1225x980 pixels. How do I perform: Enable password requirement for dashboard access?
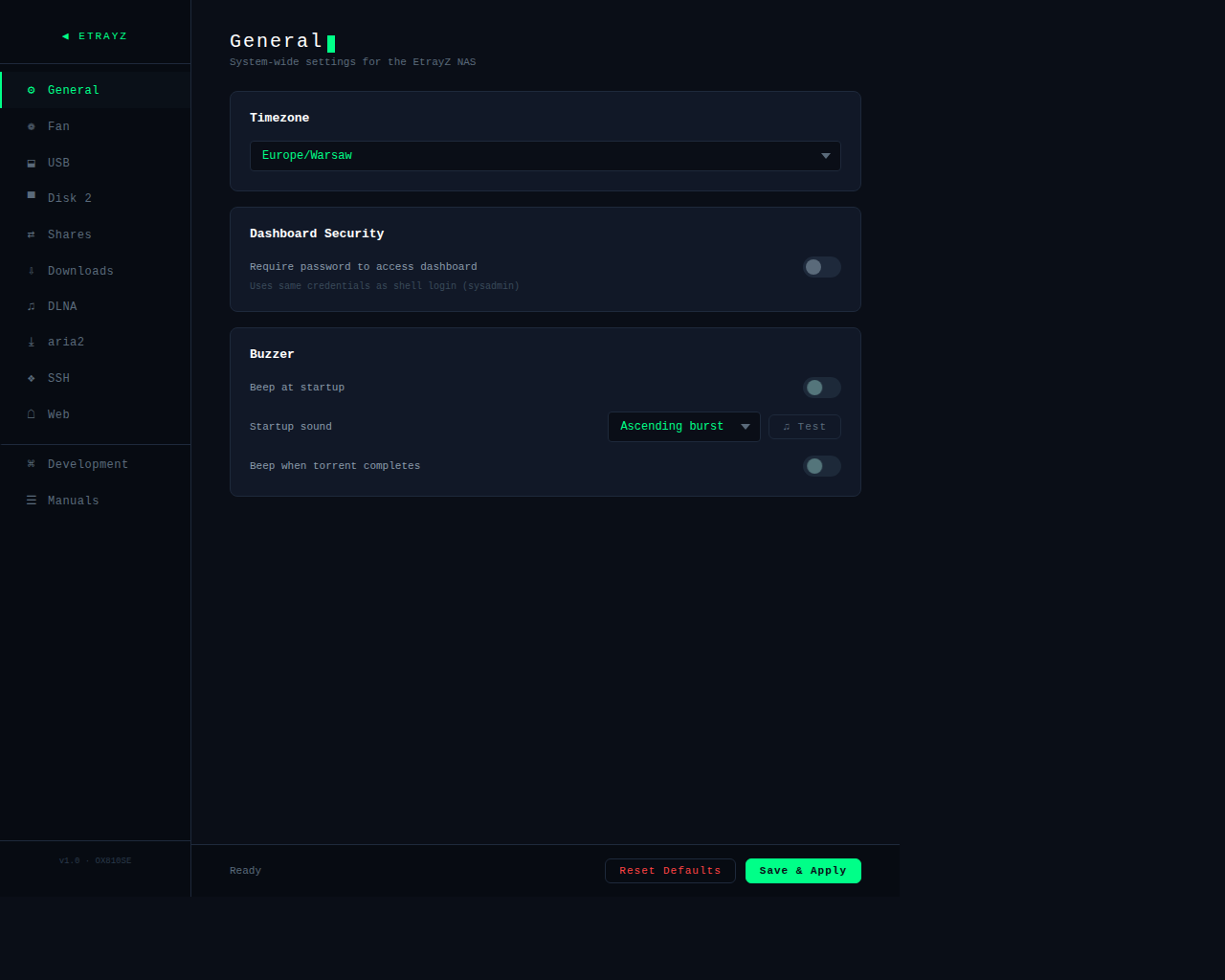click(821, 267)
